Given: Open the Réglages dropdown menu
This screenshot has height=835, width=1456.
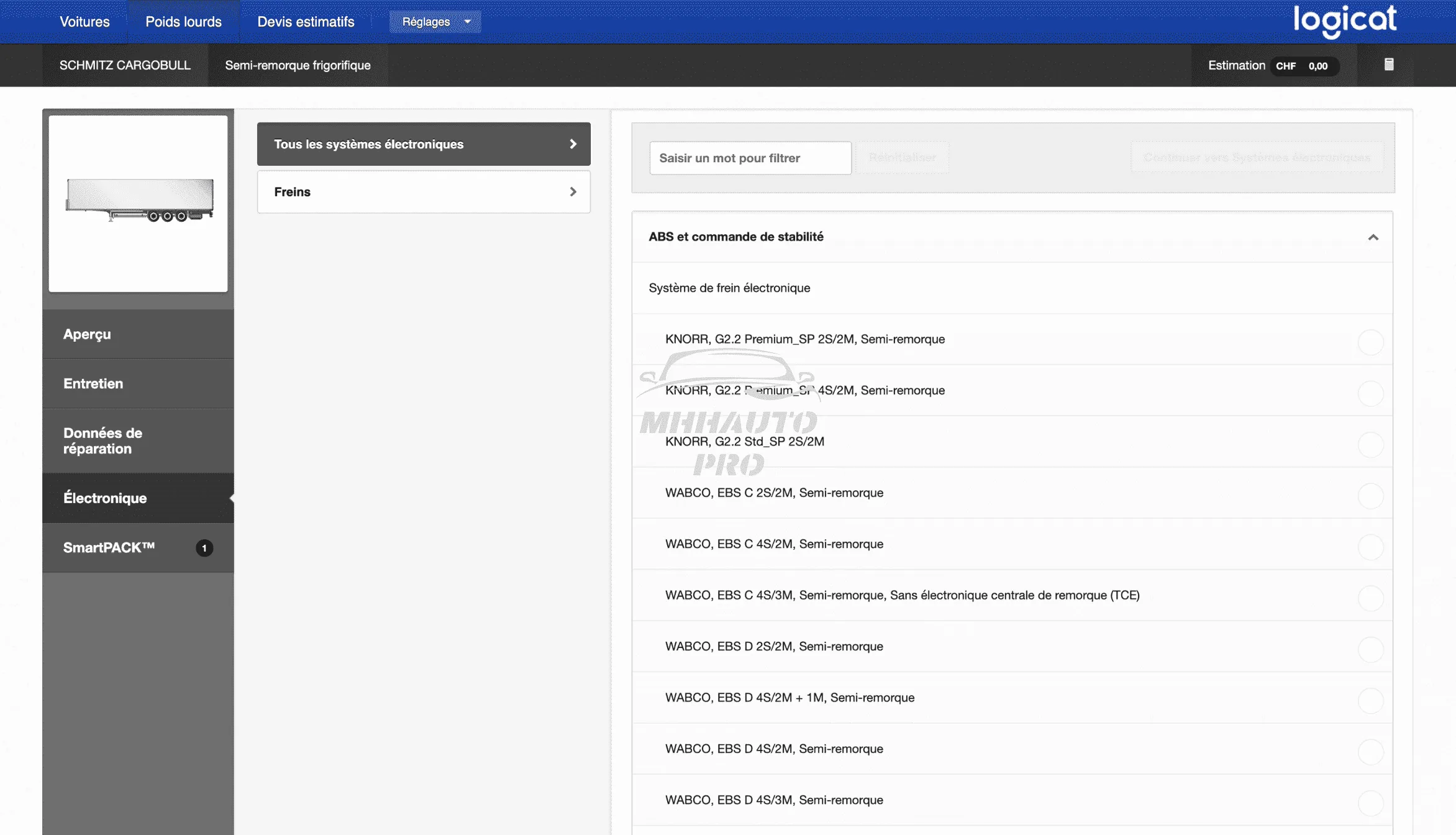Looking at the screenshot, I should [x=435, y=22].
